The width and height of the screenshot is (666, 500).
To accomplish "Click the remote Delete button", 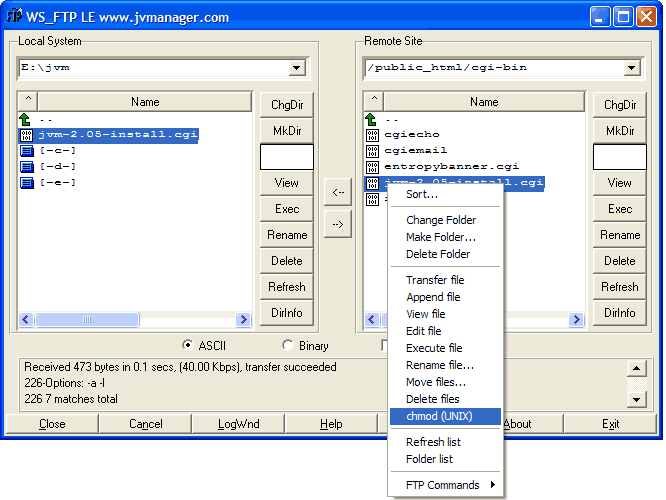I will (x=620, y=260).
